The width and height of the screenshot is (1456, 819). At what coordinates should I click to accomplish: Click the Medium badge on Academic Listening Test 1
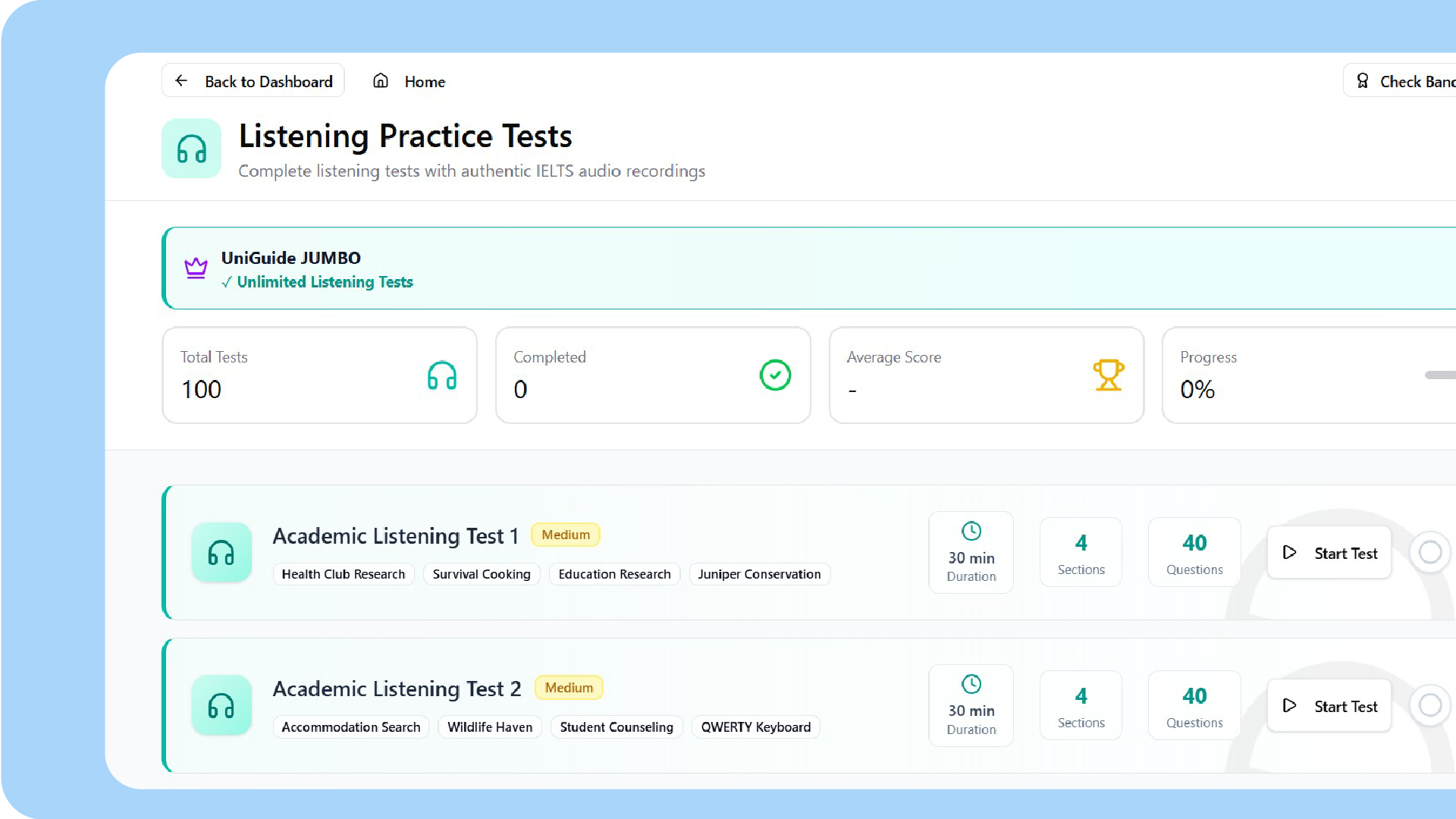[566, 535]
